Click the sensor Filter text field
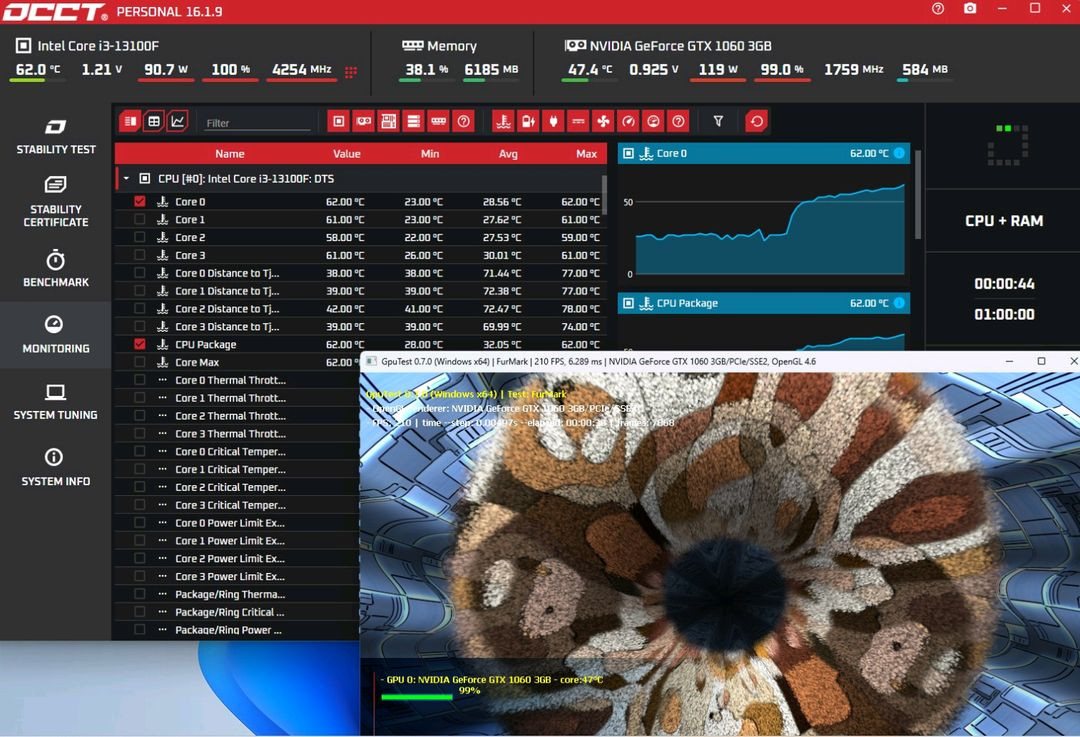The height and width of the screenshot is (737, 1080). [x=258, y=123]
